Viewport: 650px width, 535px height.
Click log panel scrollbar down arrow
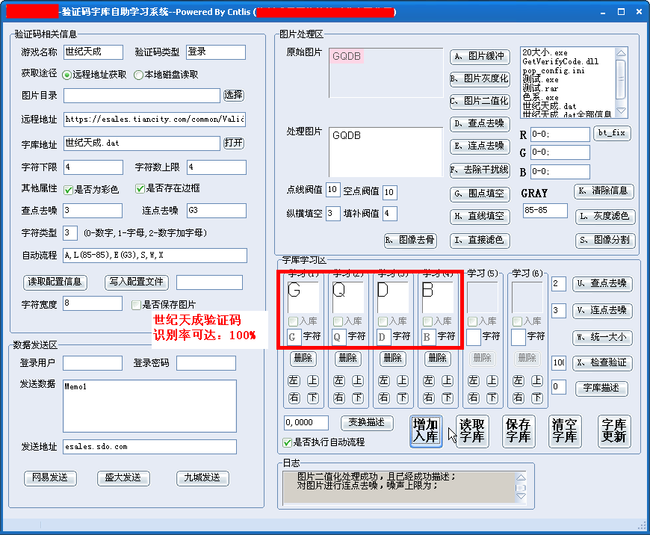[x=521, y=496]
